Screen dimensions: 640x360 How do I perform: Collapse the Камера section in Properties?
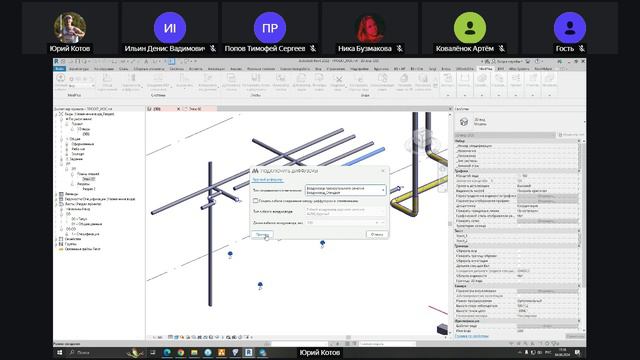pos(579,286)
